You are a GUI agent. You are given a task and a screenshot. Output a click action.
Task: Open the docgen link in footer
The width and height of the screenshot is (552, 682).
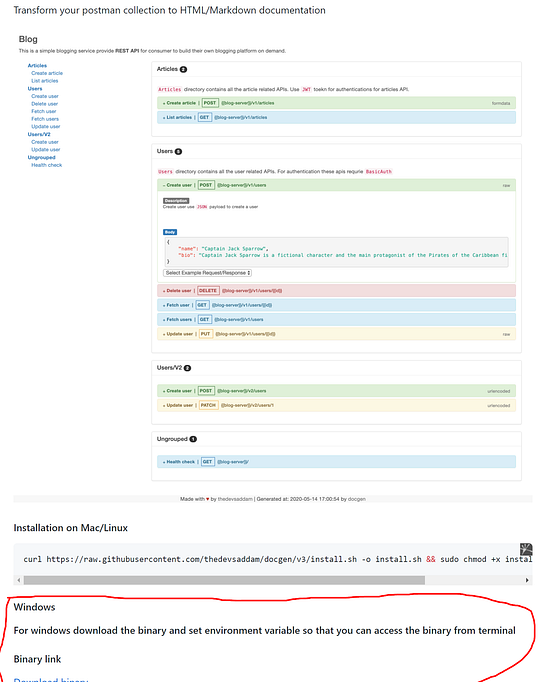(357, 499)
